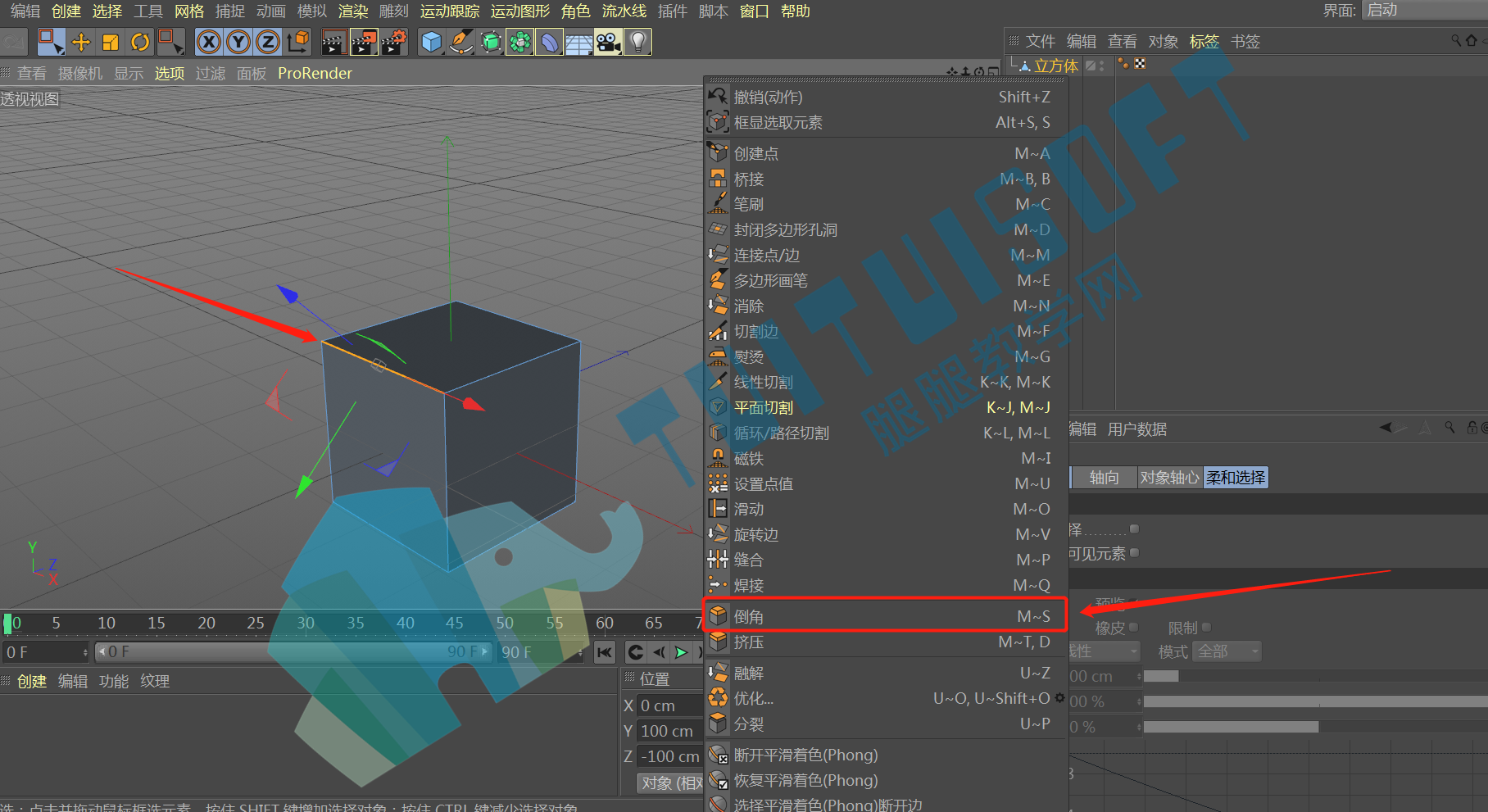Click the current frame field 0 F
The image size is (1488, 812).
pos(45,652)
